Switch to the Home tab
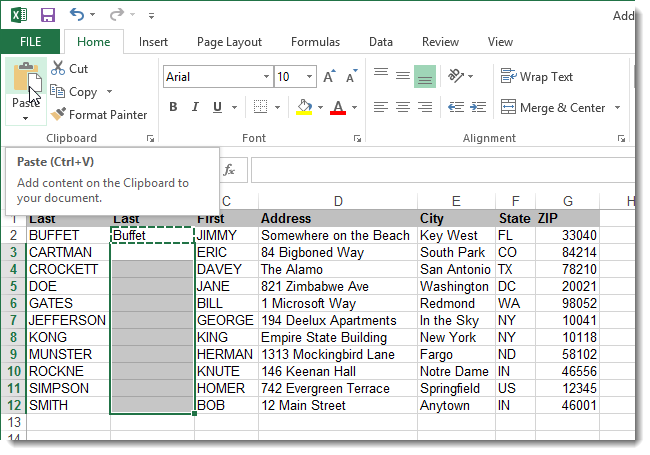This screenshot has height=455, width=650. (94, 42)
